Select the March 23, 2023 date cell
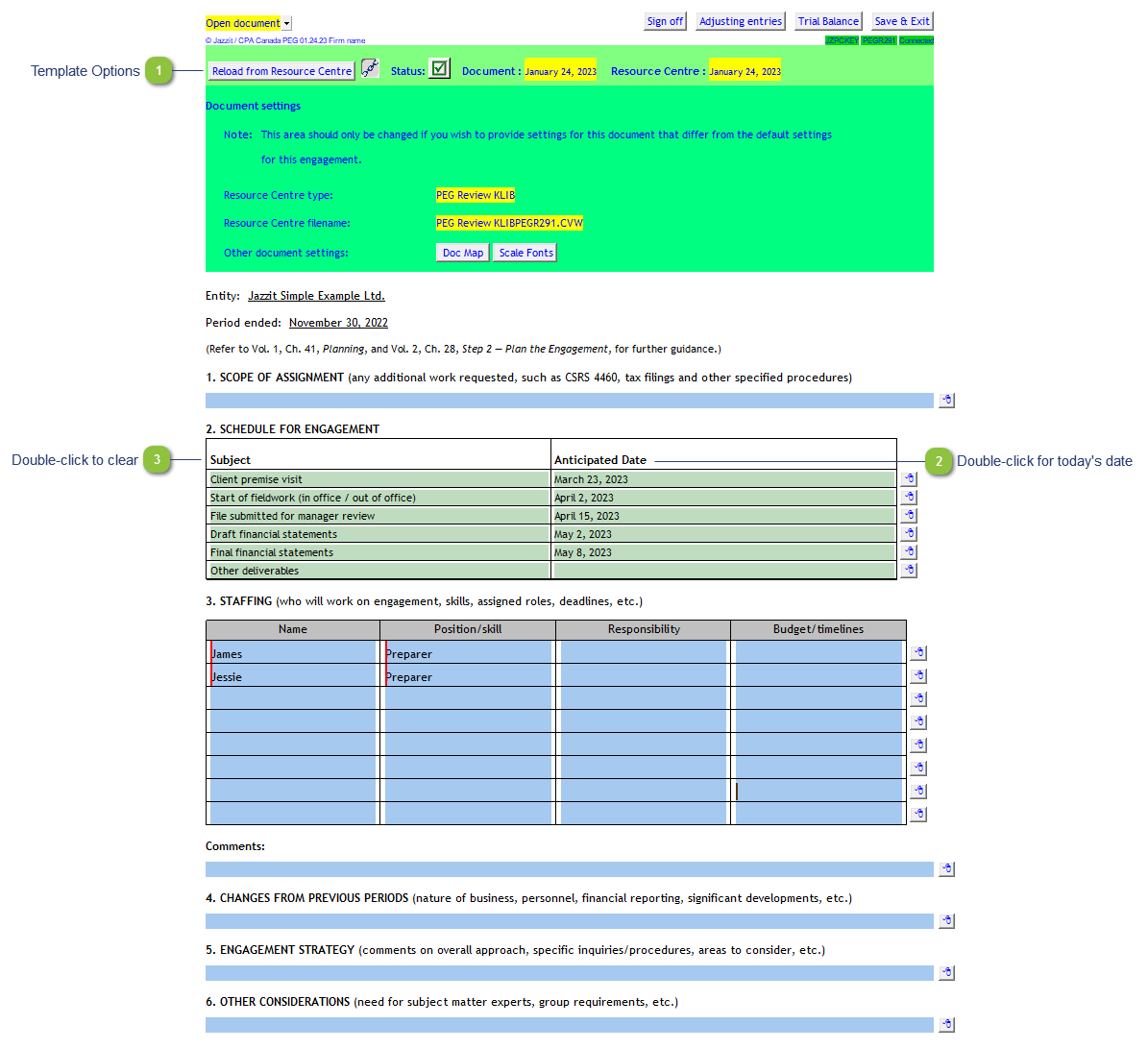The image size is (1148, 1049). 723,479
